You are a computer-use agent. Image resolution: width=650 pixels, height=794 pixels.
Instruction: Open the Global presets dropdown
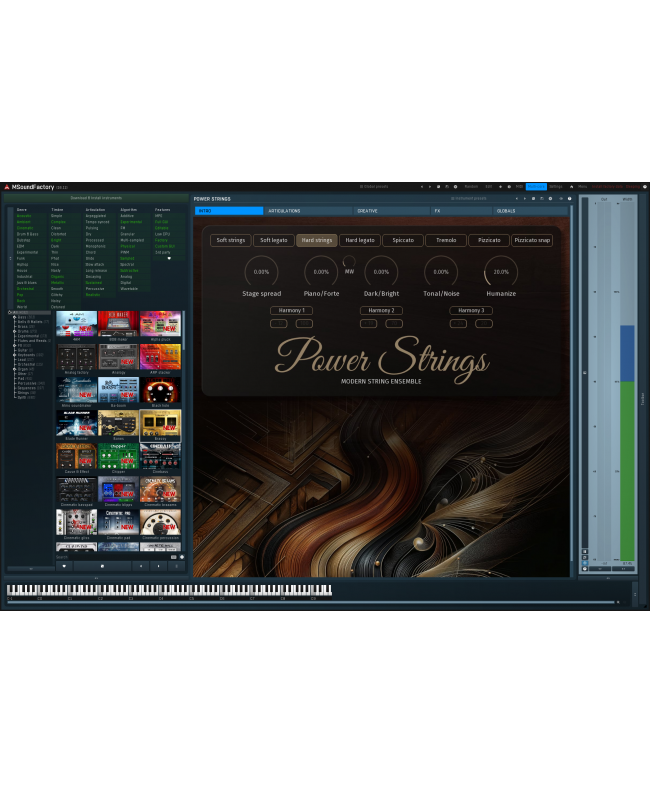click(x=374, y=186)
